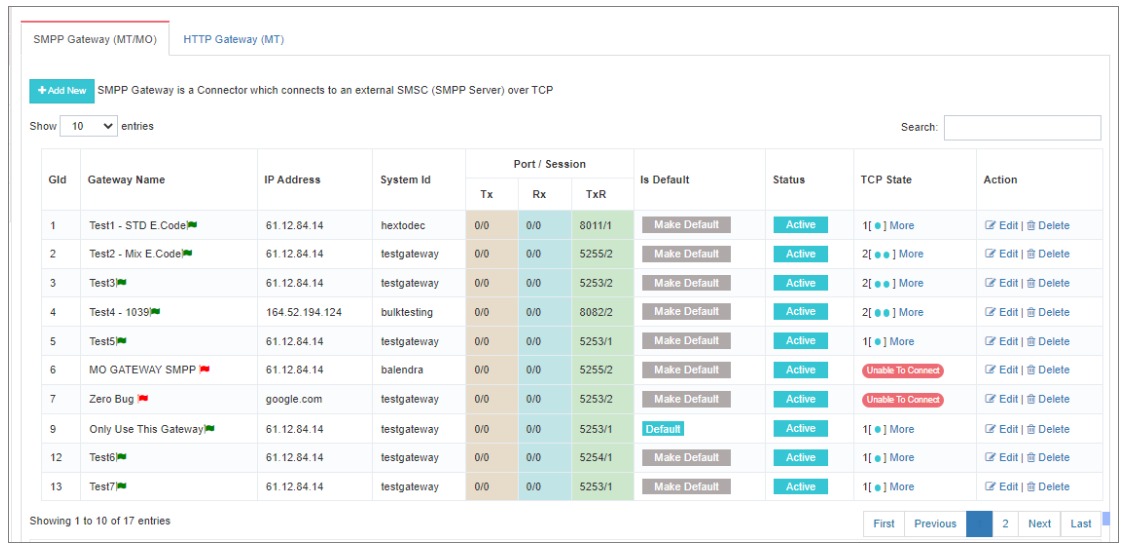The image size is (1127, 548).
Task: Click the green flag beside Test7
Action: pos(121,487)
